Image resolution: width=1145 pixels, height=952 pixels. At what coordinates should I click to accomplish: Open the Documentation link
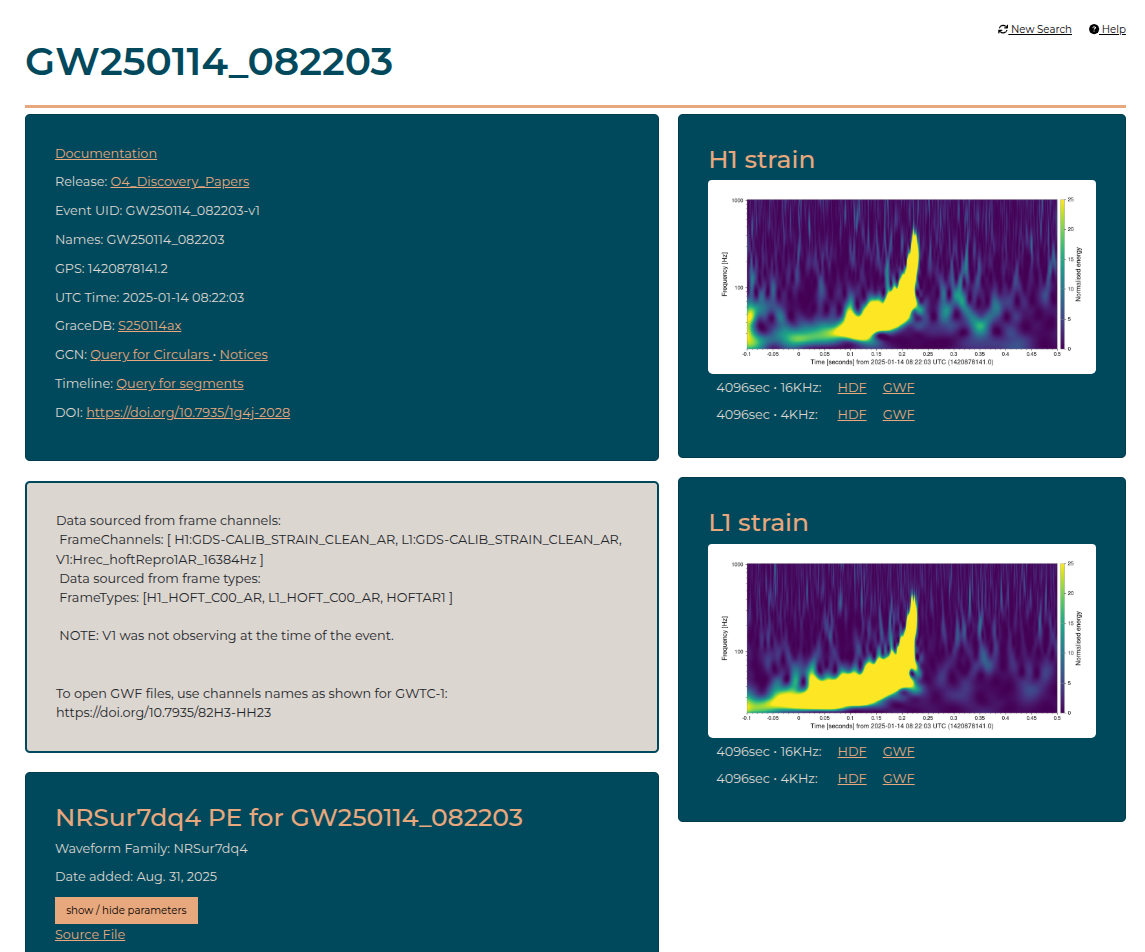point(106,153)
